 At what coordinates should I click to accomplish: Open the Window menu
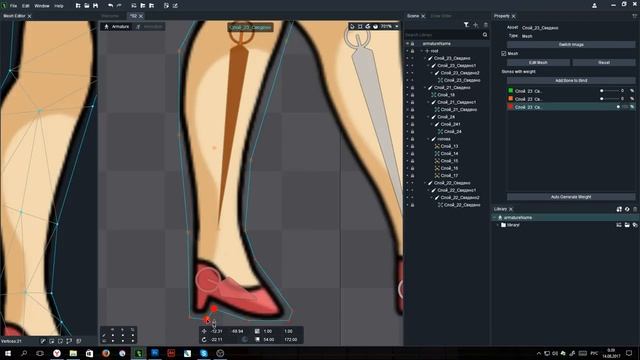click(42, 6)
